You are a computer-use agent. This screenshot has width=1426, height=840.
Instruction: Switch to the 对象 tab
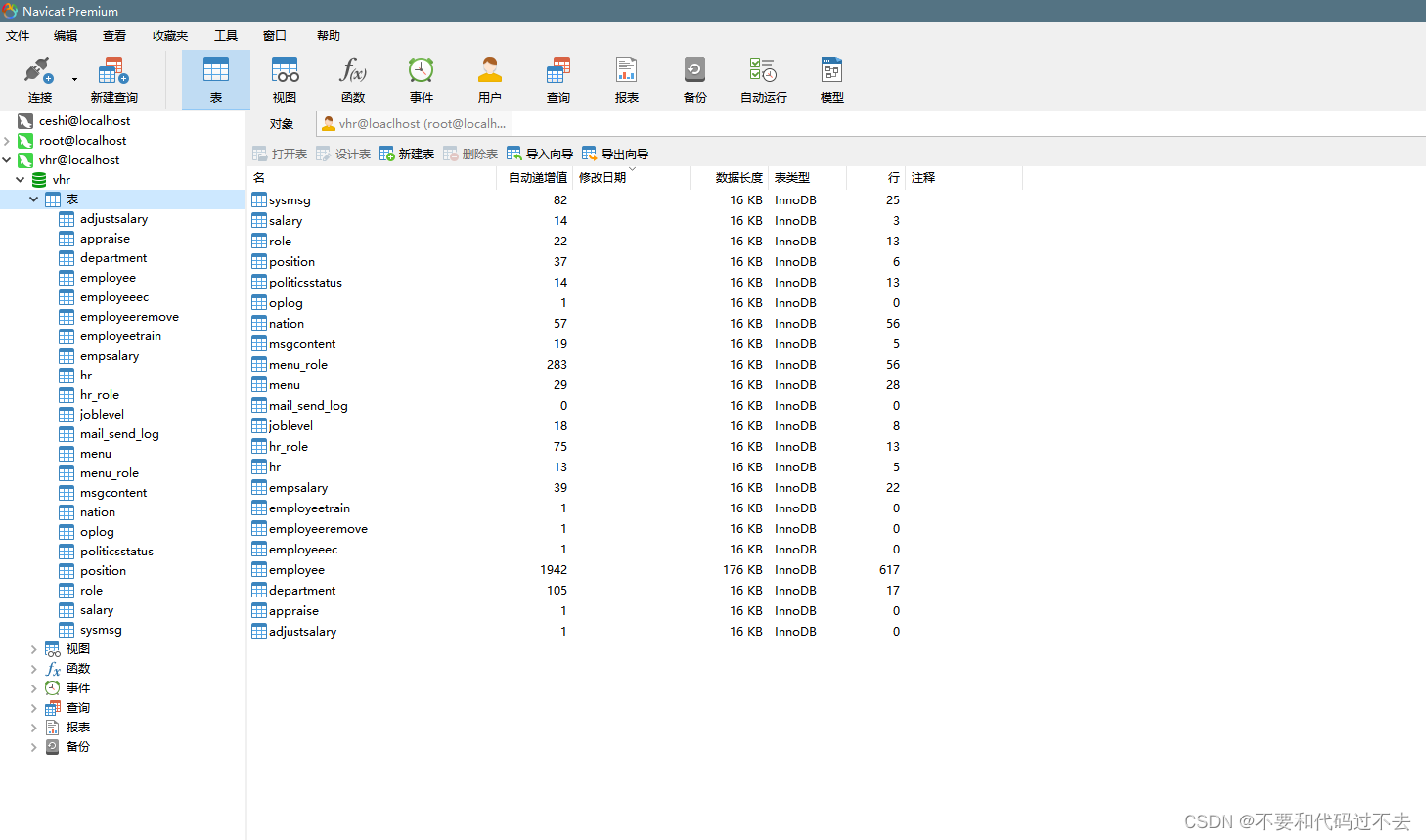(281, 123)
